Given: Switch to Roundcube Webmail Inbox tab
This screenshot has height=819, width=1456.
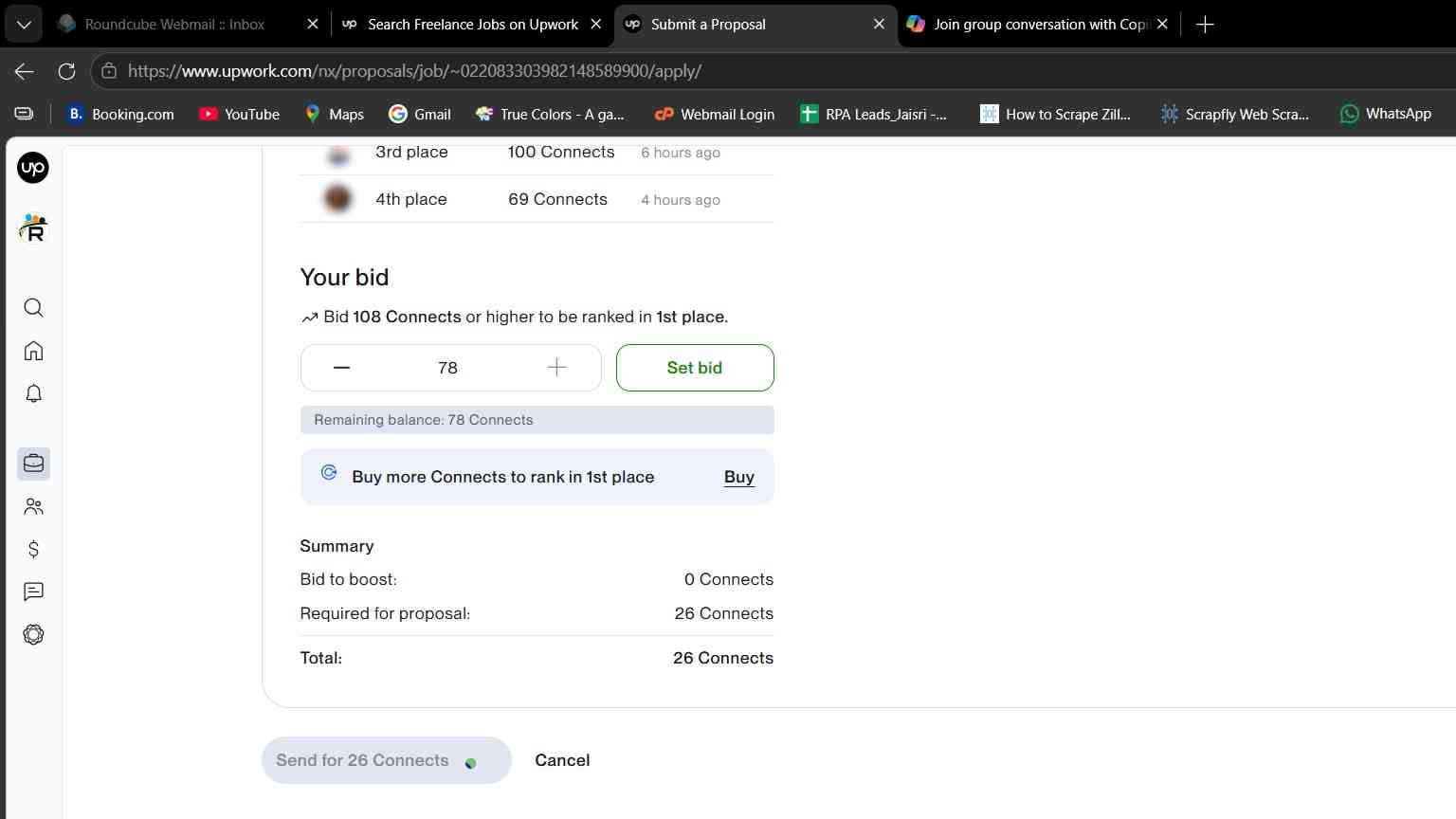Looking at the screenshot, I should 175,25.
